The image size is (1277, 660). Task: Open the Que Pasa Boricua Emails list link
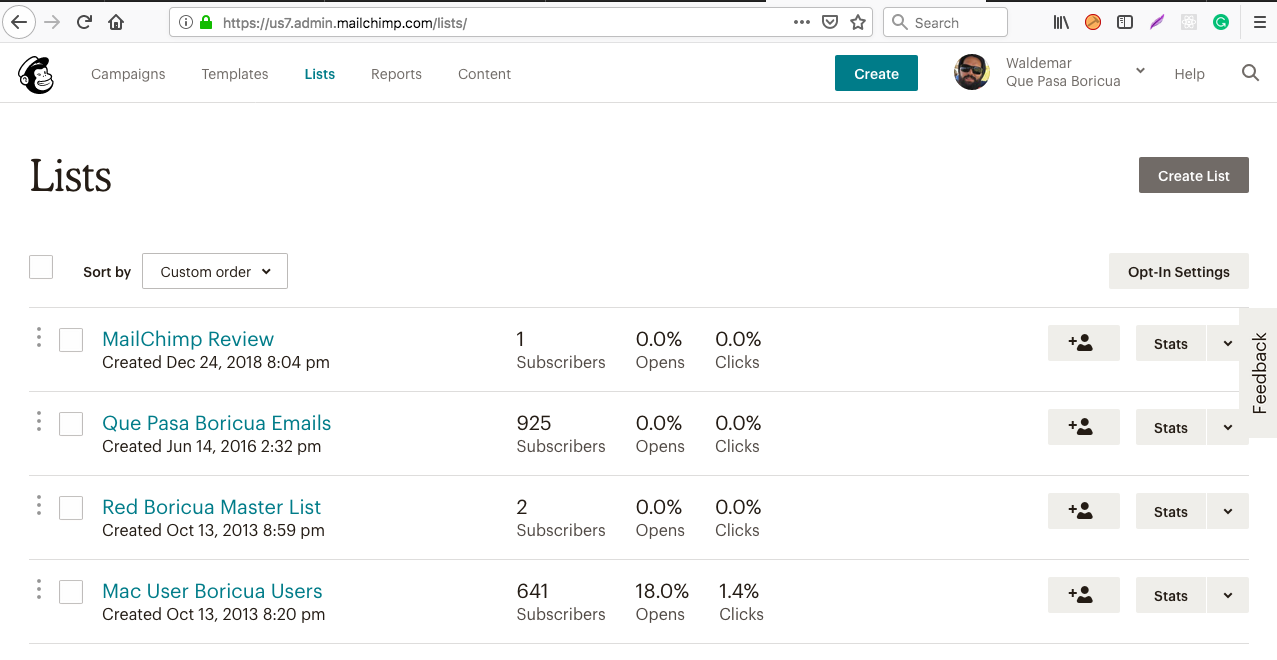(x=216, y=423)
